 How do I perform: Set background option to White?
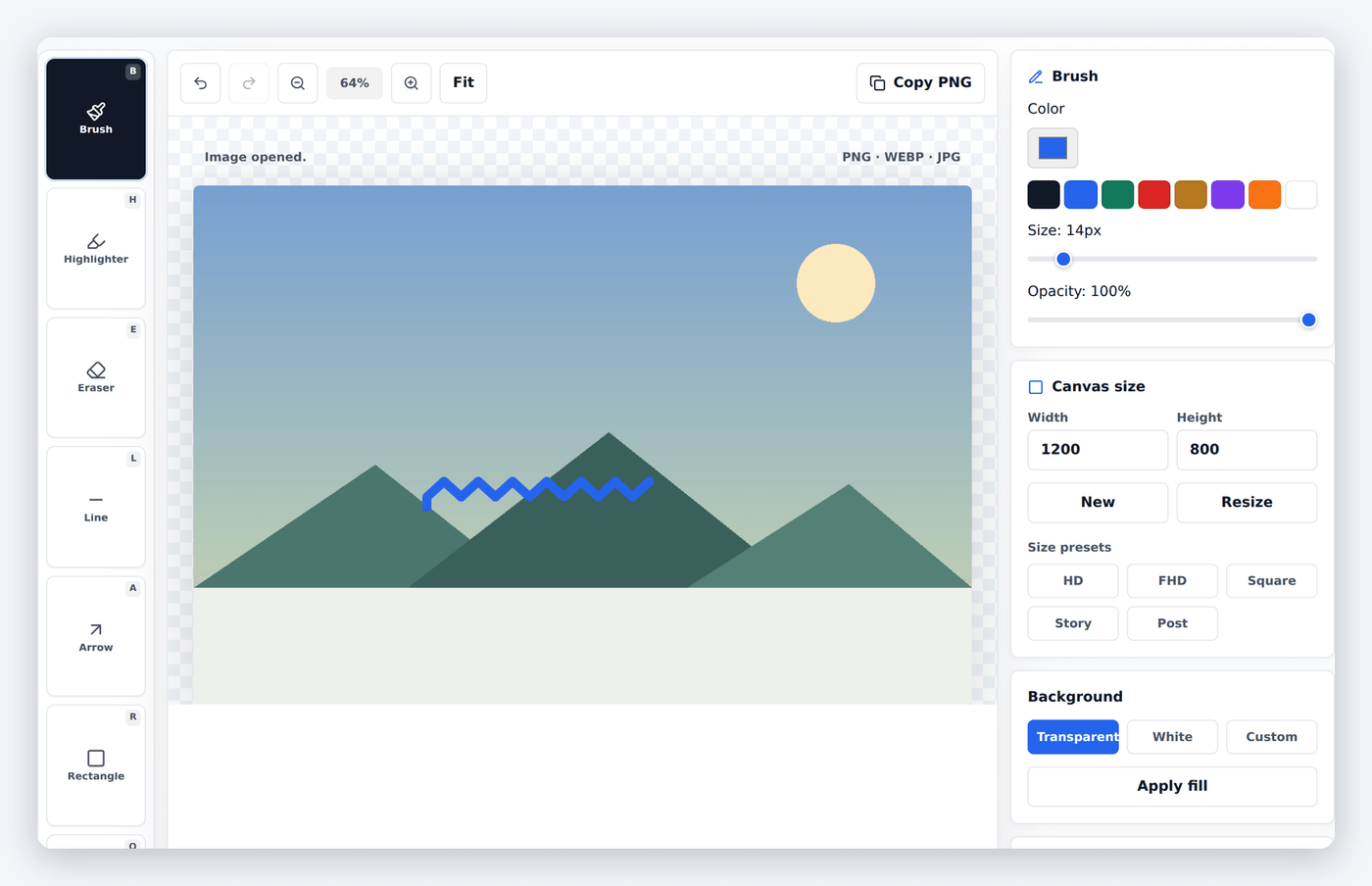point(1172,737)
